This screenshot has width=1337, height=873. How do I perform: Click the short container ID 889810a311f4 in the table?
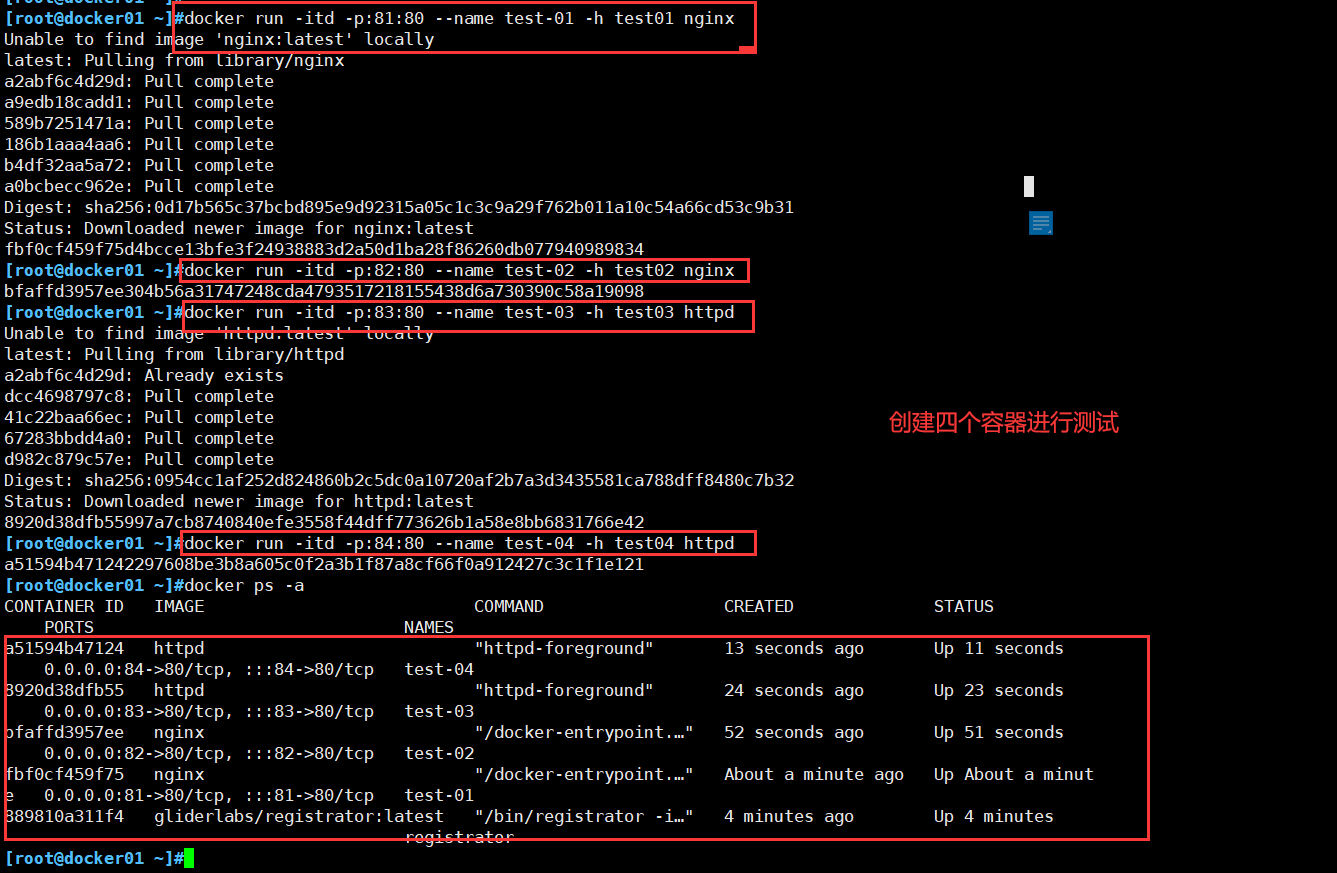pyautogui.click(x=64, y=816)
